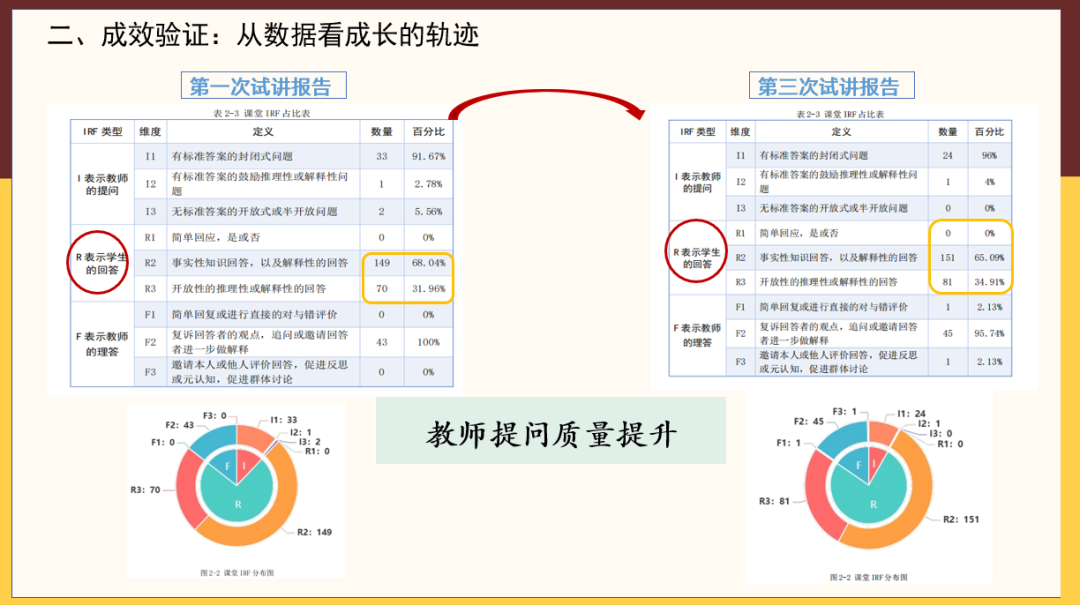Viewport: 1080px width, 605px height.
Task: Click the slide title about 成效验证
Action: (x=264, y=35)
